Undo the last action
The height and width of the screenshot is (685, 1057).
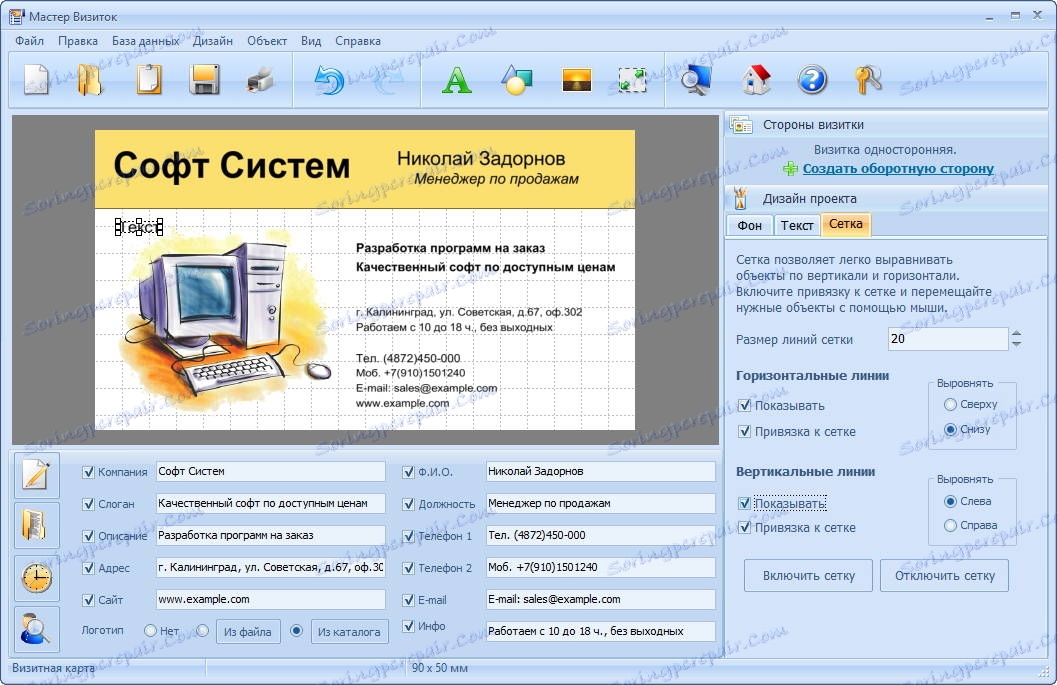(x=327, y=80)
